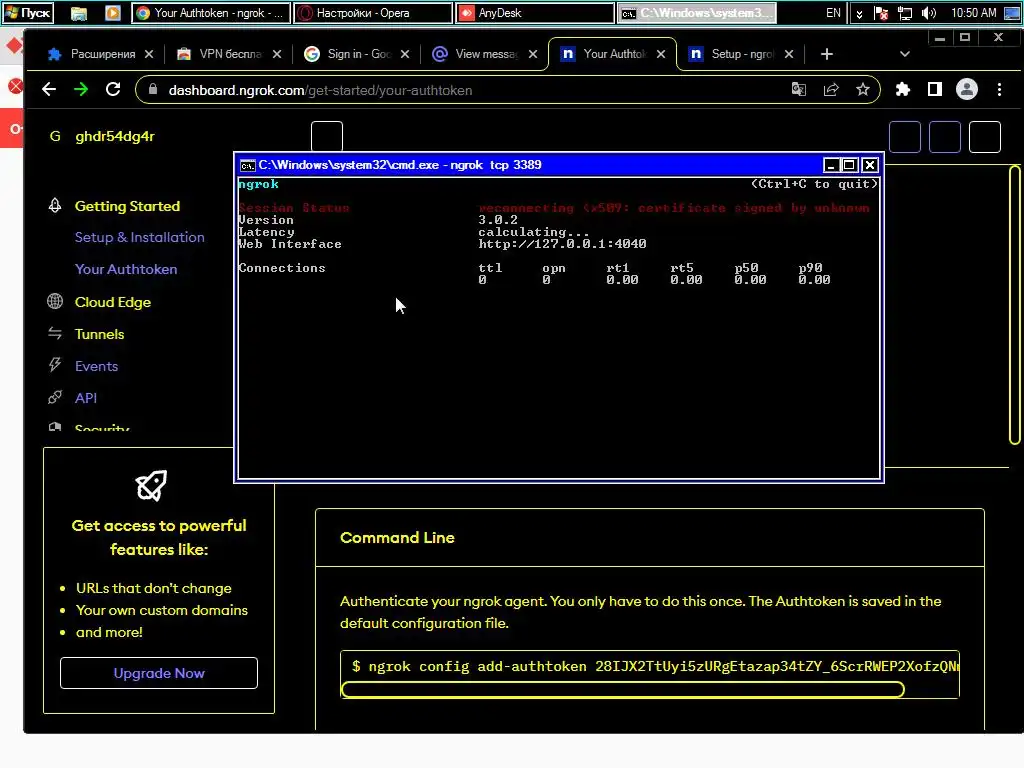Click the site lock icon in address bar
This screenshot has height=768, width=1024.
click(153, 89)
